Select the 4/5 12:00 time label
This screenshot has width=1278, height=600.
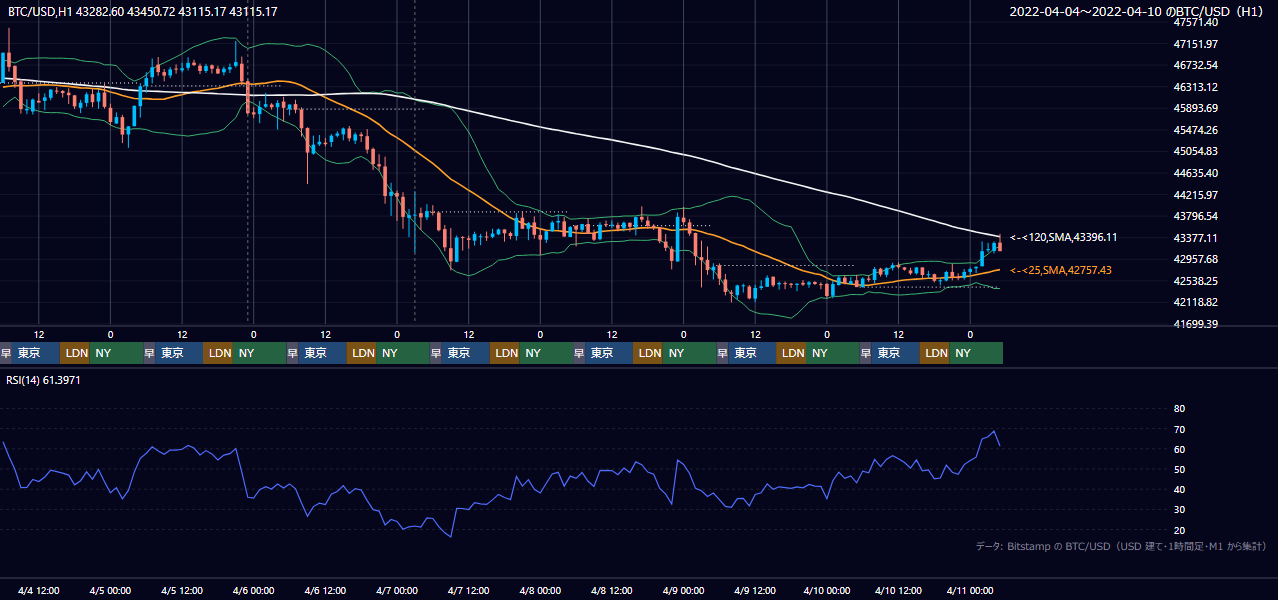(x=182, y=590)
